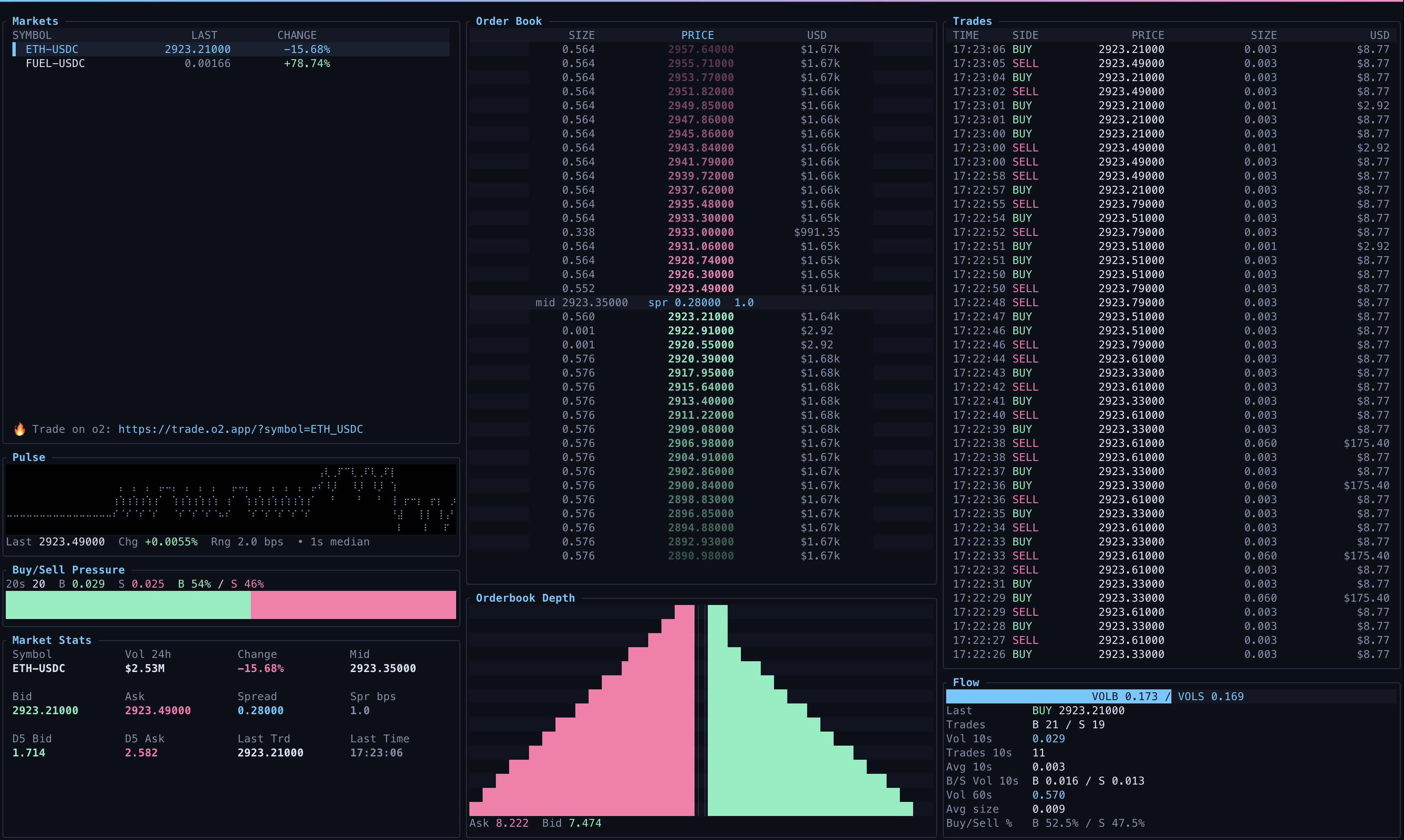
Task: Click the fire icon beside Trade on o2
Action: tap(20, 429)
